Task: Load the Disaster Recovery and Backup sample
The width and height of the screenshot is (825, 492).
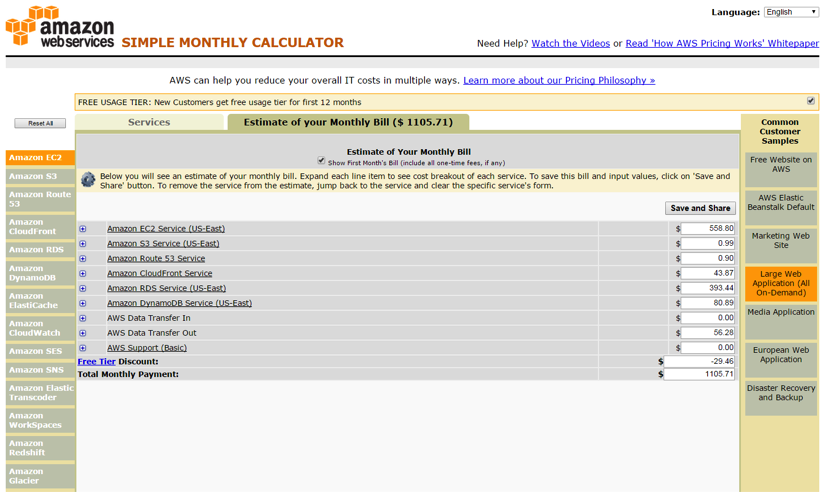Action: tap(781, 398)
